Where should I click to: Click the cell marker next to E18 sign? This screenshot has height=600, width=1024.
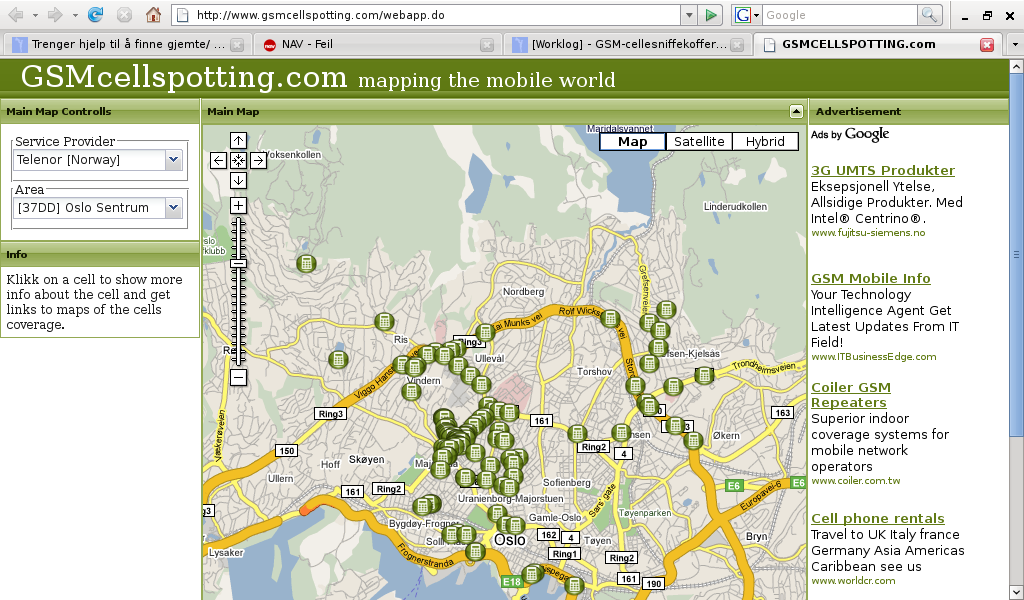point(533,574)
